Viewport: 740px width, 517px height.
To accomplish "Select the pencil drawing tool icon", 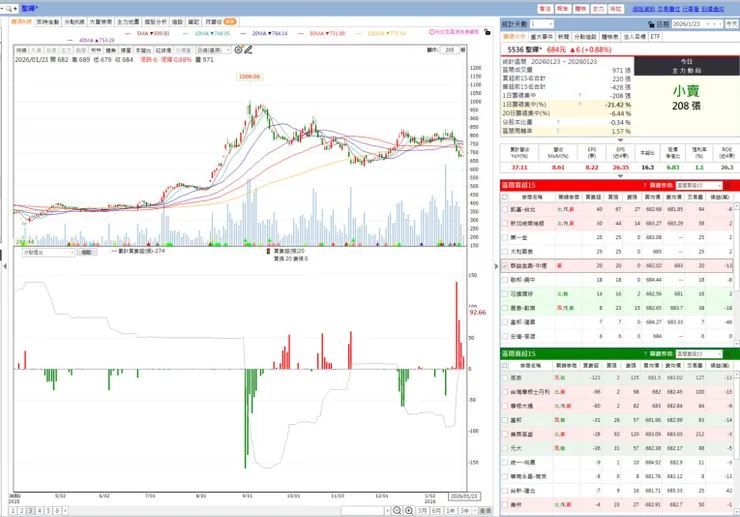I will [x=248, y=50].
